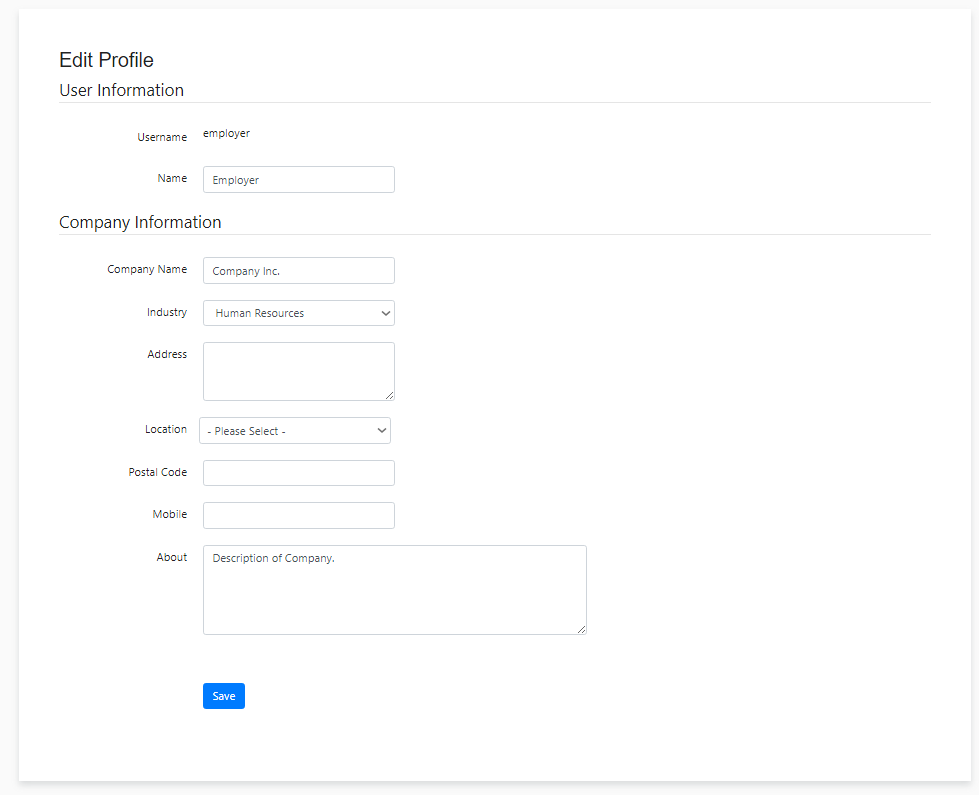The height and width of the screenshot is (795, 979).
Task: Click the Save button
Action: click(223, 696)
